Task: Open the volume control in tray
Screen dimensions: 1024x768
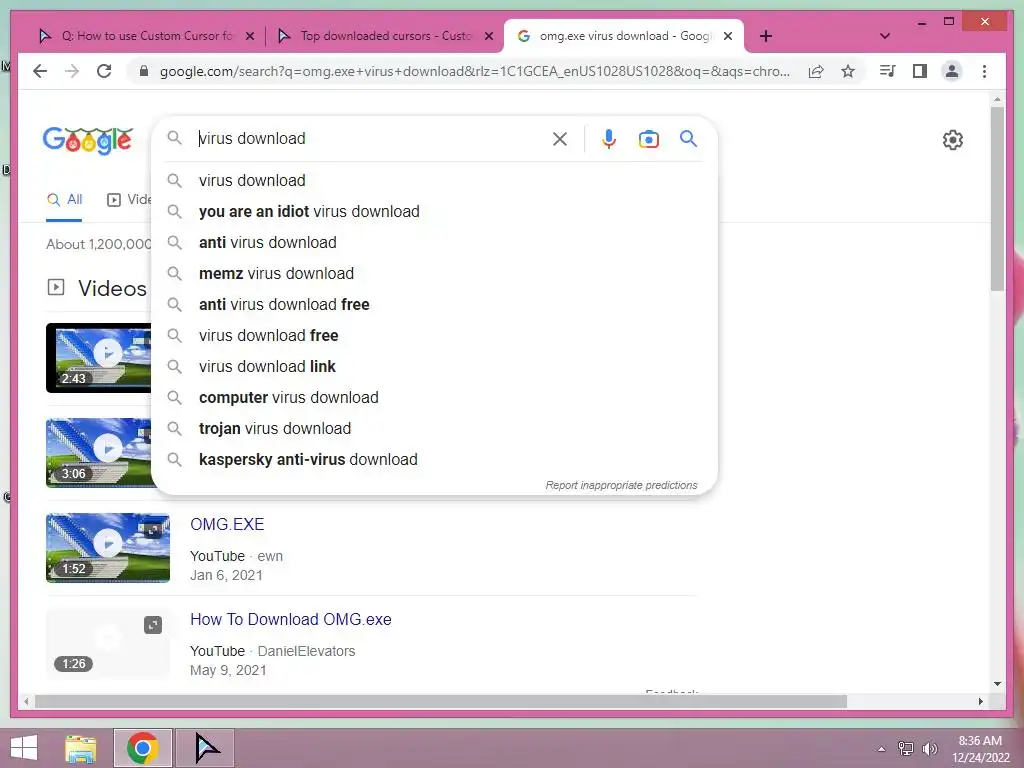Action: pos(930,749)
